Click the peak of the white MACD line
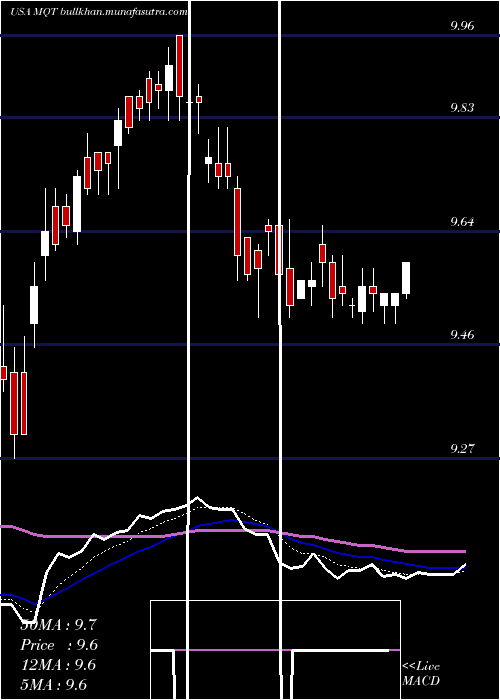The width and height of the screenshot is (500, 700). coord(197,497)
